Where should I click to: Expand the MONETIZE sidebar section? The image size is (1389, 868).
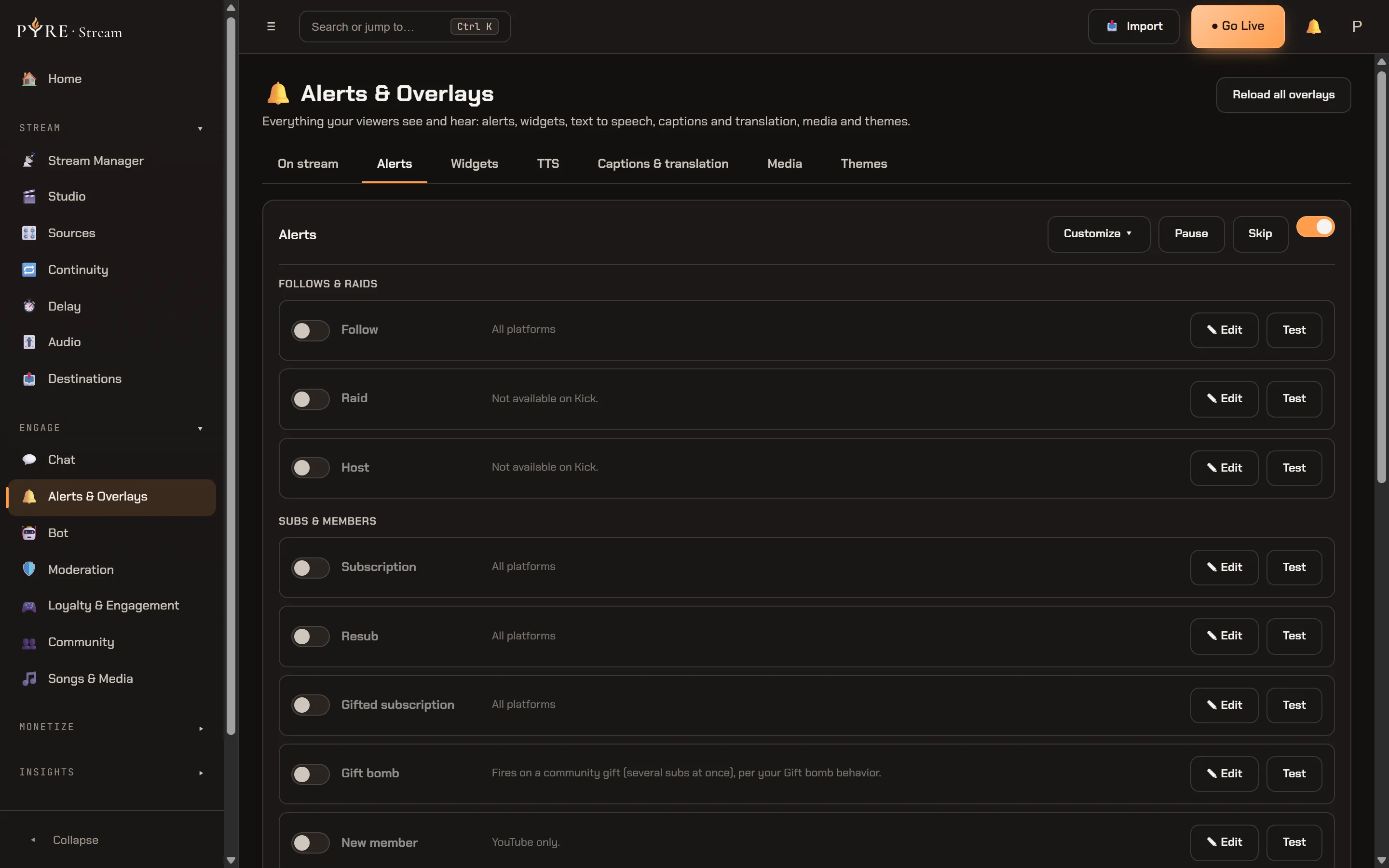tap(201, 729)
